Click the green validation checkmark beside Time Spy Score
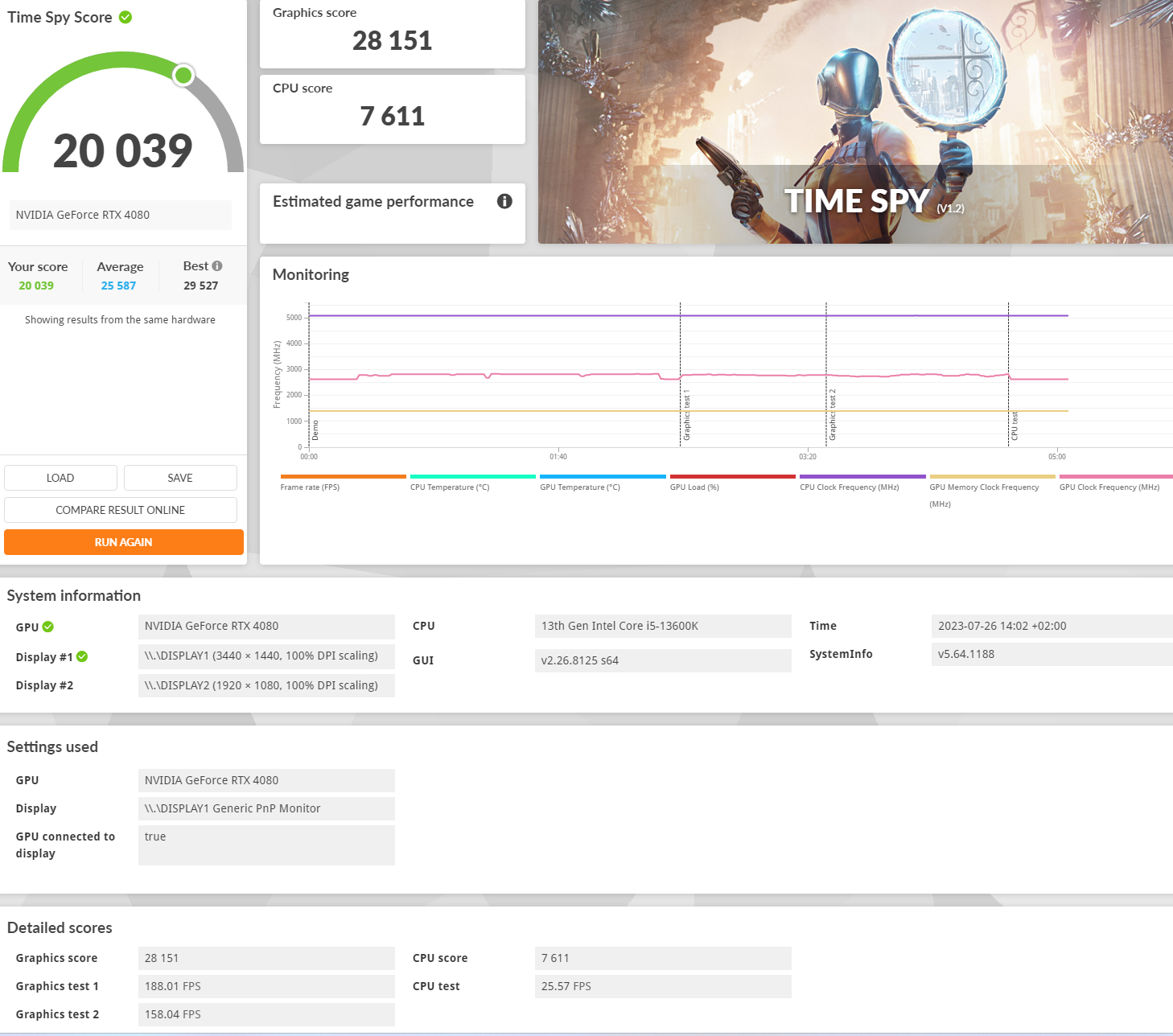The width and height of the screenshot is (1173, 1036). 126,17
